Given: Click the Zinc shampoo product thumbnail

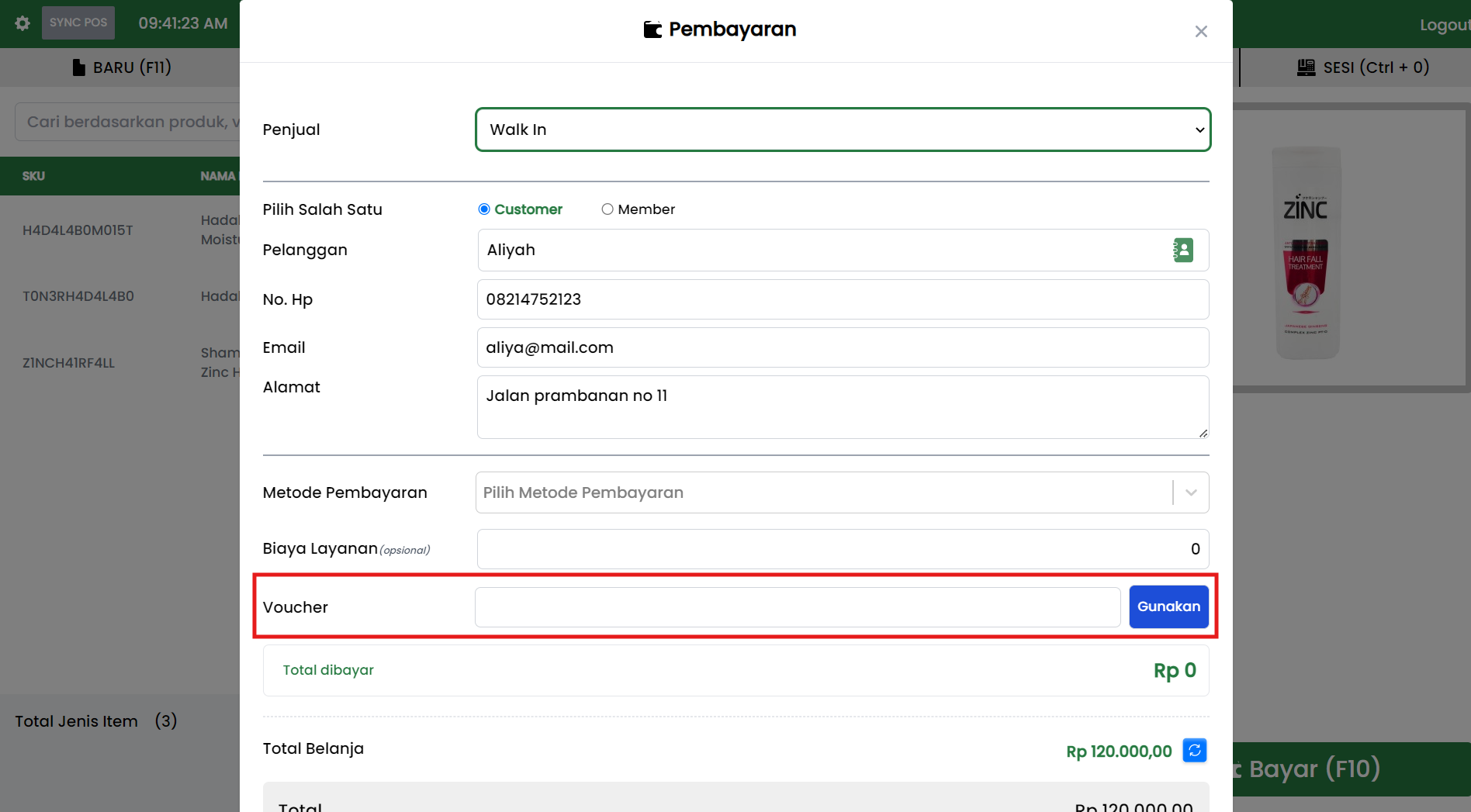Looking at the screenshot, I should coord(1308,252).
